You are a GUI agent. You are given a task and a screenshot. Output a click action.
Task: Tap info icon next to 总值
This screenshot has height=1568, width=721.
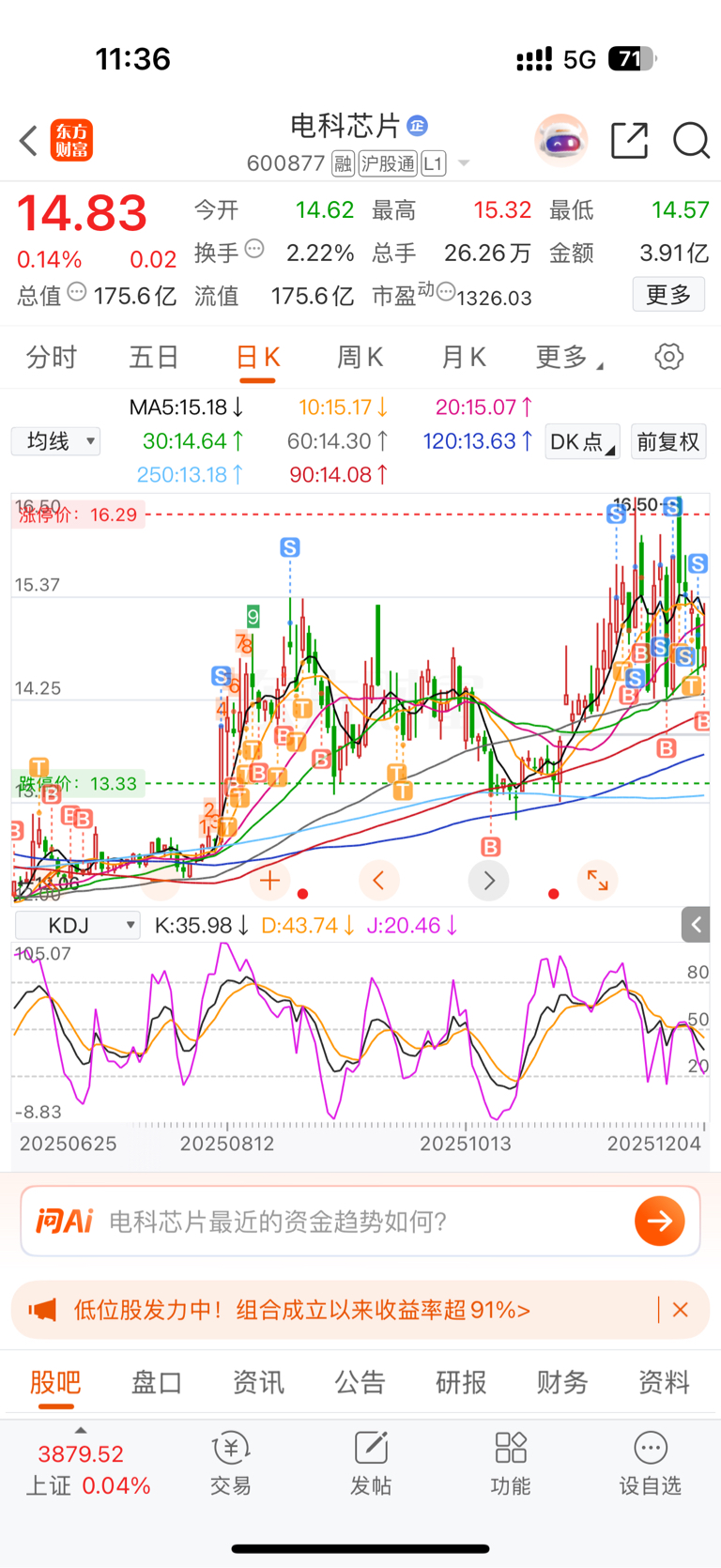tap(77, 292)
